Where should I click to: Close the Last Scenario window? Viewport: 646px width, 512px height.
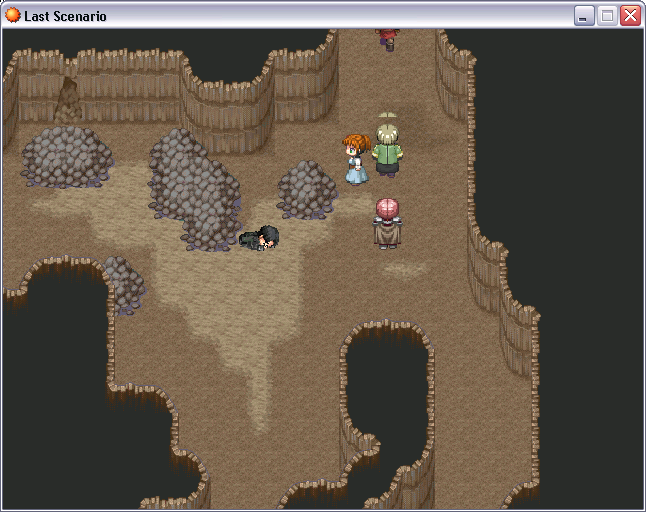(630, 16)
